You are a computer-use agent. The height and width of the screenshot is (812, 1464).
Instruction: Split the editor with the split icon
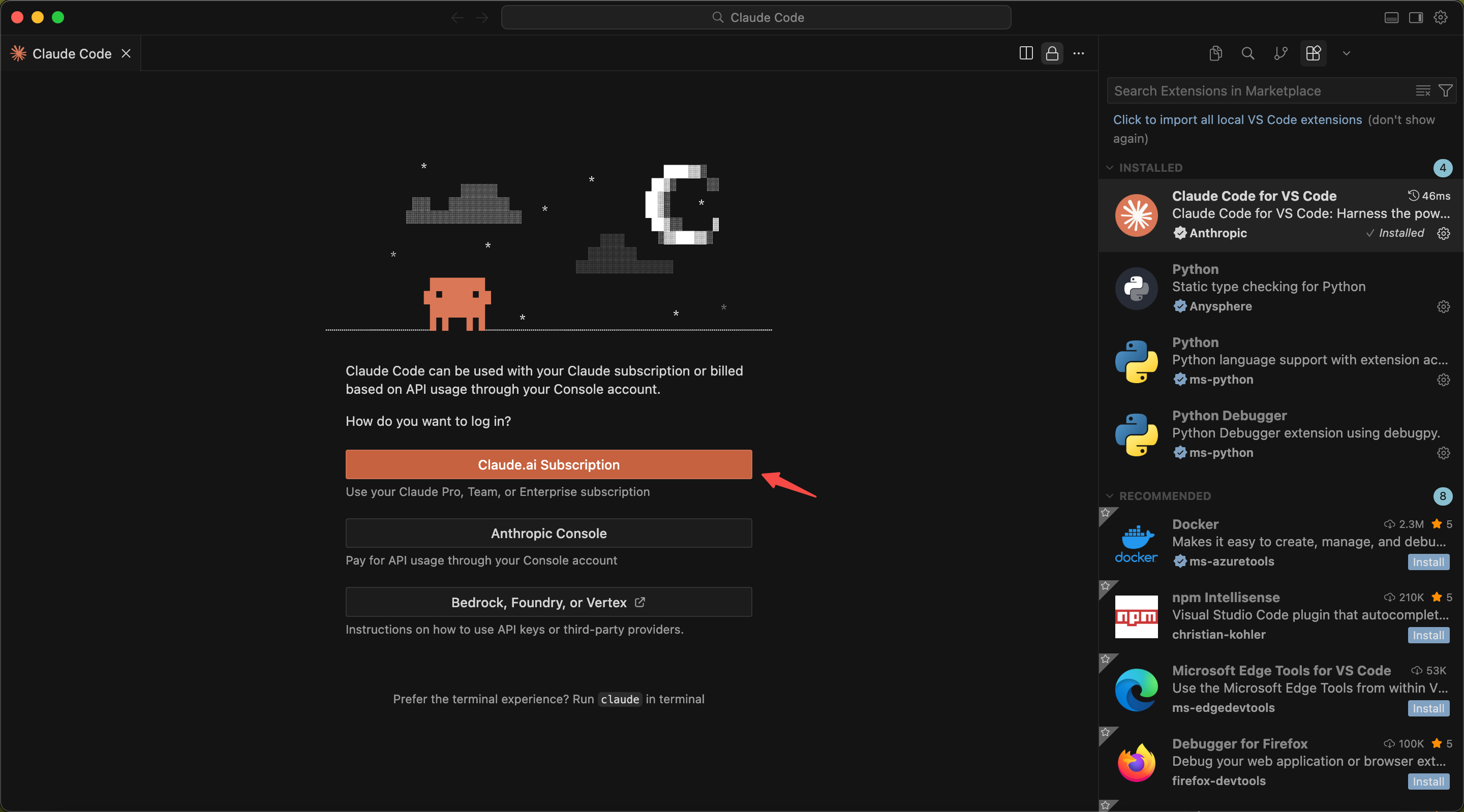click(1026, 53)
